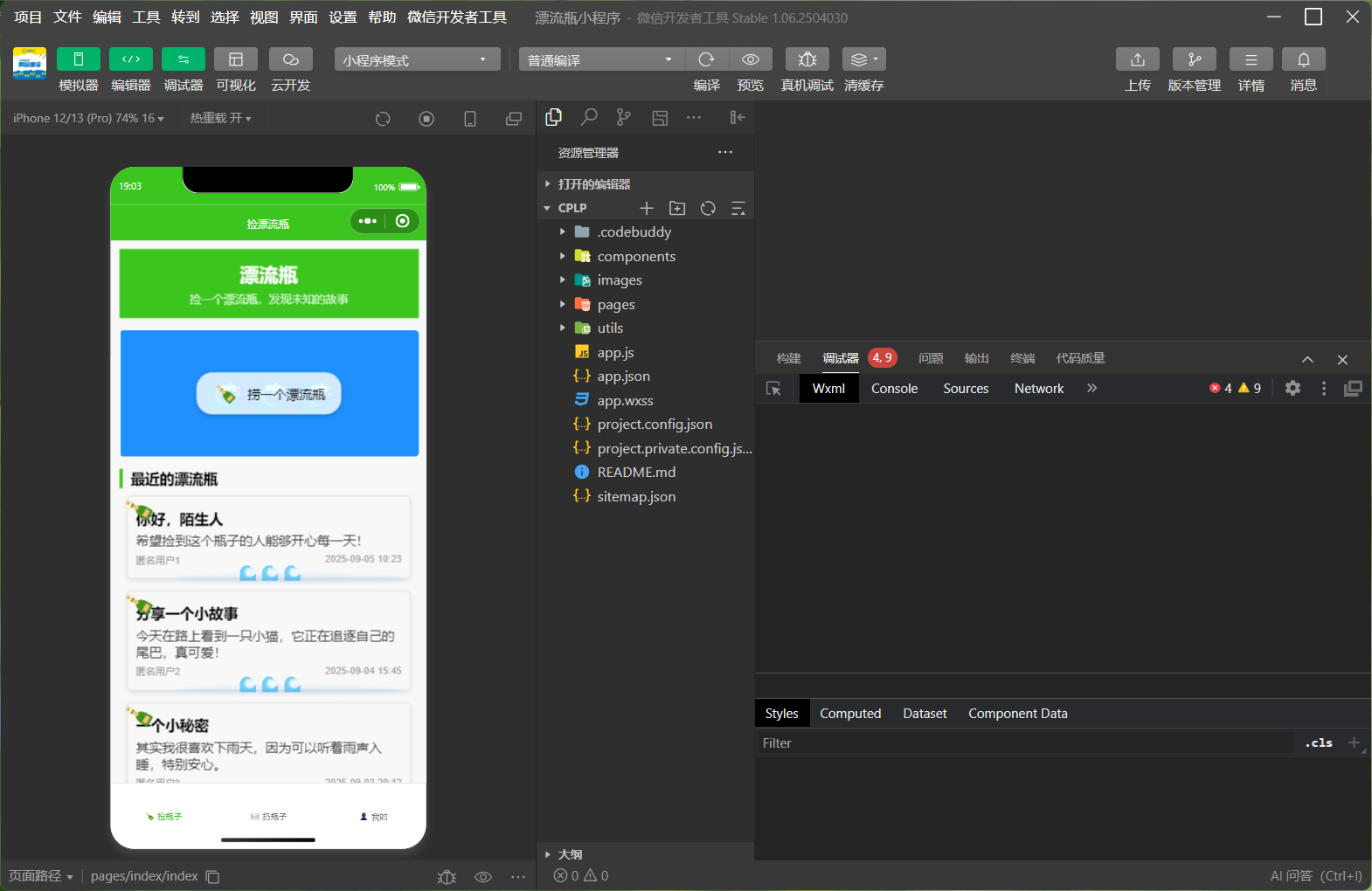Click the simulator phone device icon

[470, 119]
